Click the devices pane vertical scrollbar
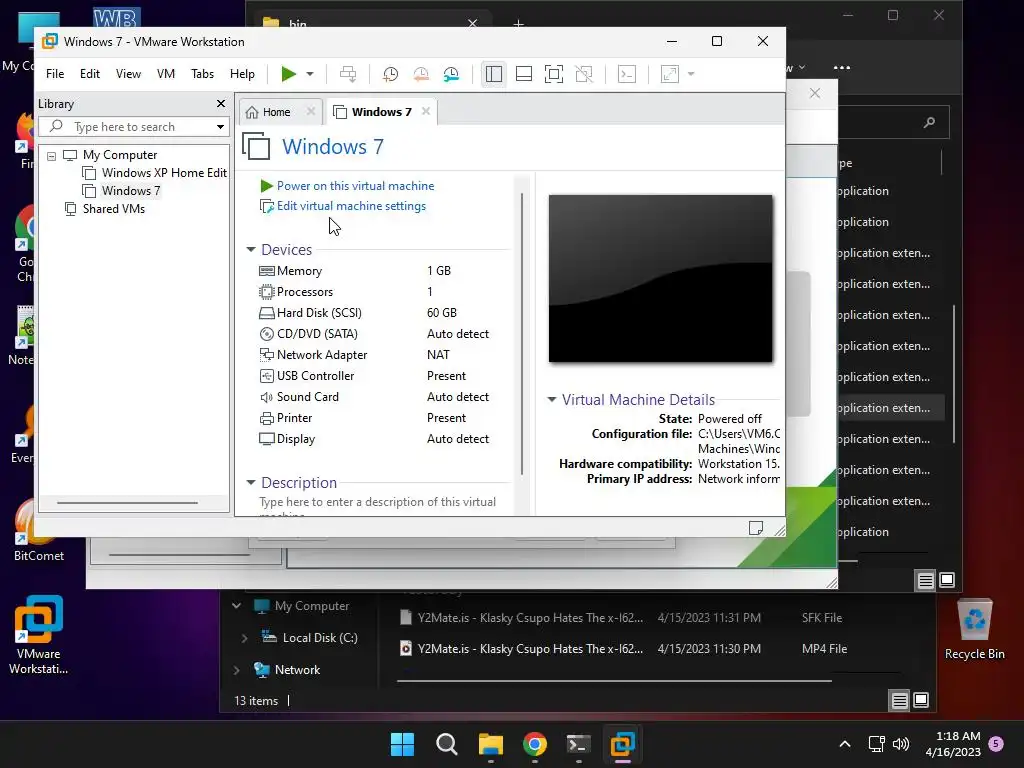Viewport: 1024px width, 768px height. (522, 333)
